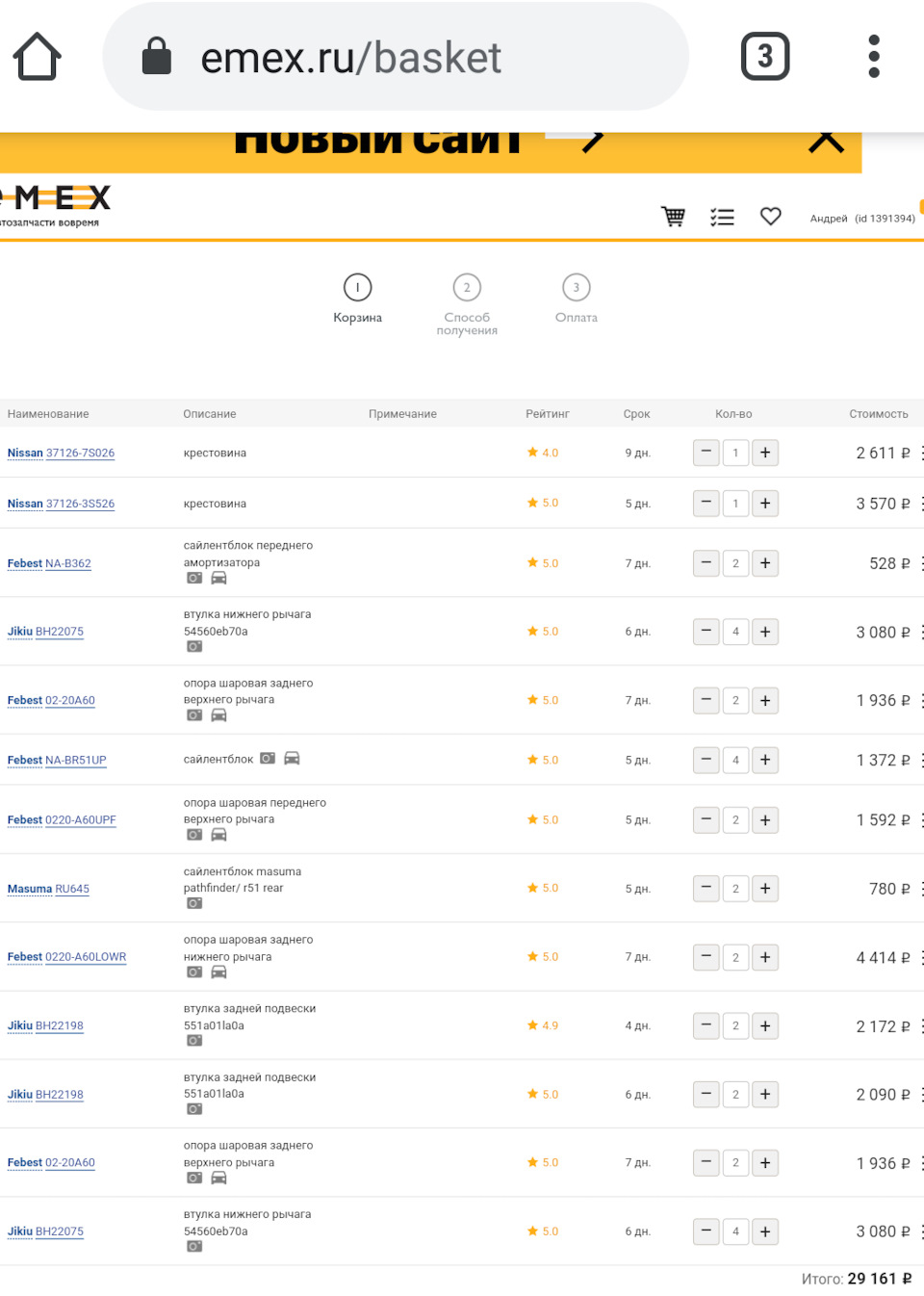Viewport: 924px width, 1296px height.
Task: Click the 9 дн. delivery term
Action: (x=638, y=454)
